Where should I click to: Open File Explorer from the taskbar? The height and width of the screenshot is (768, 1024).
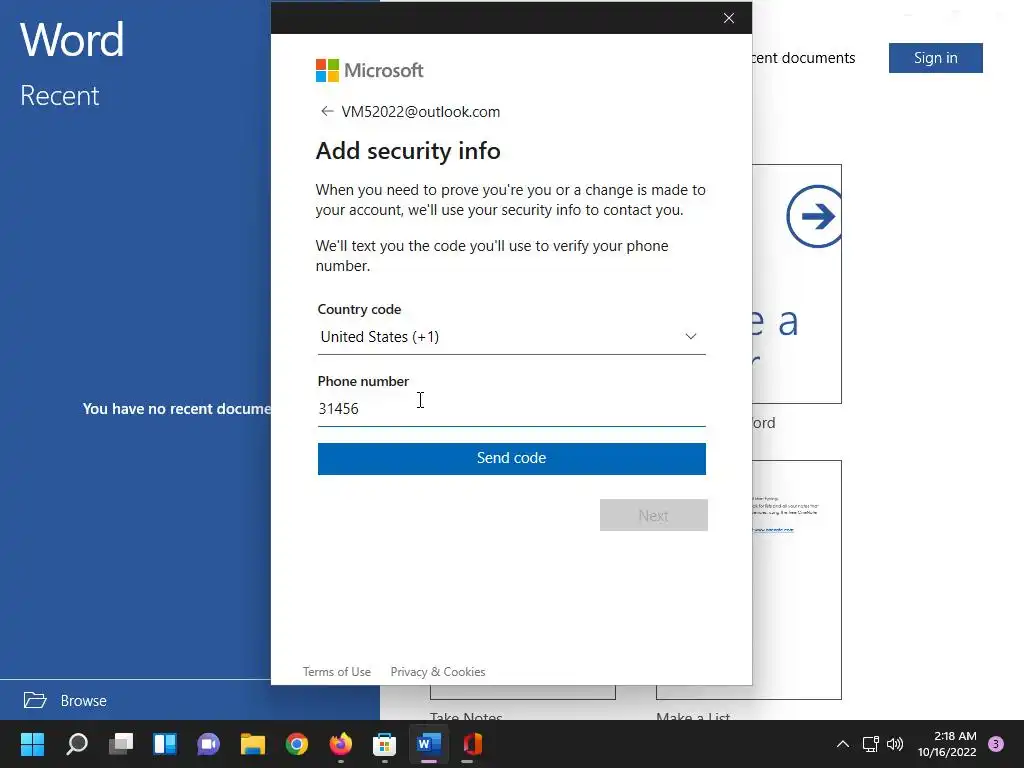pos(253,744)
